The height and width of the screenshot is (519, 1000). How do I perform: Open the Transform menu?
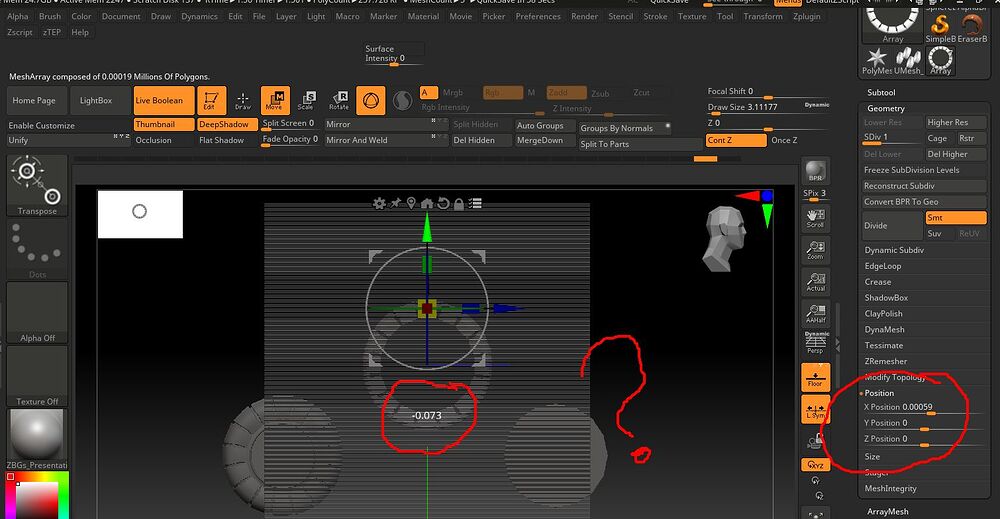tap(763, 17)
